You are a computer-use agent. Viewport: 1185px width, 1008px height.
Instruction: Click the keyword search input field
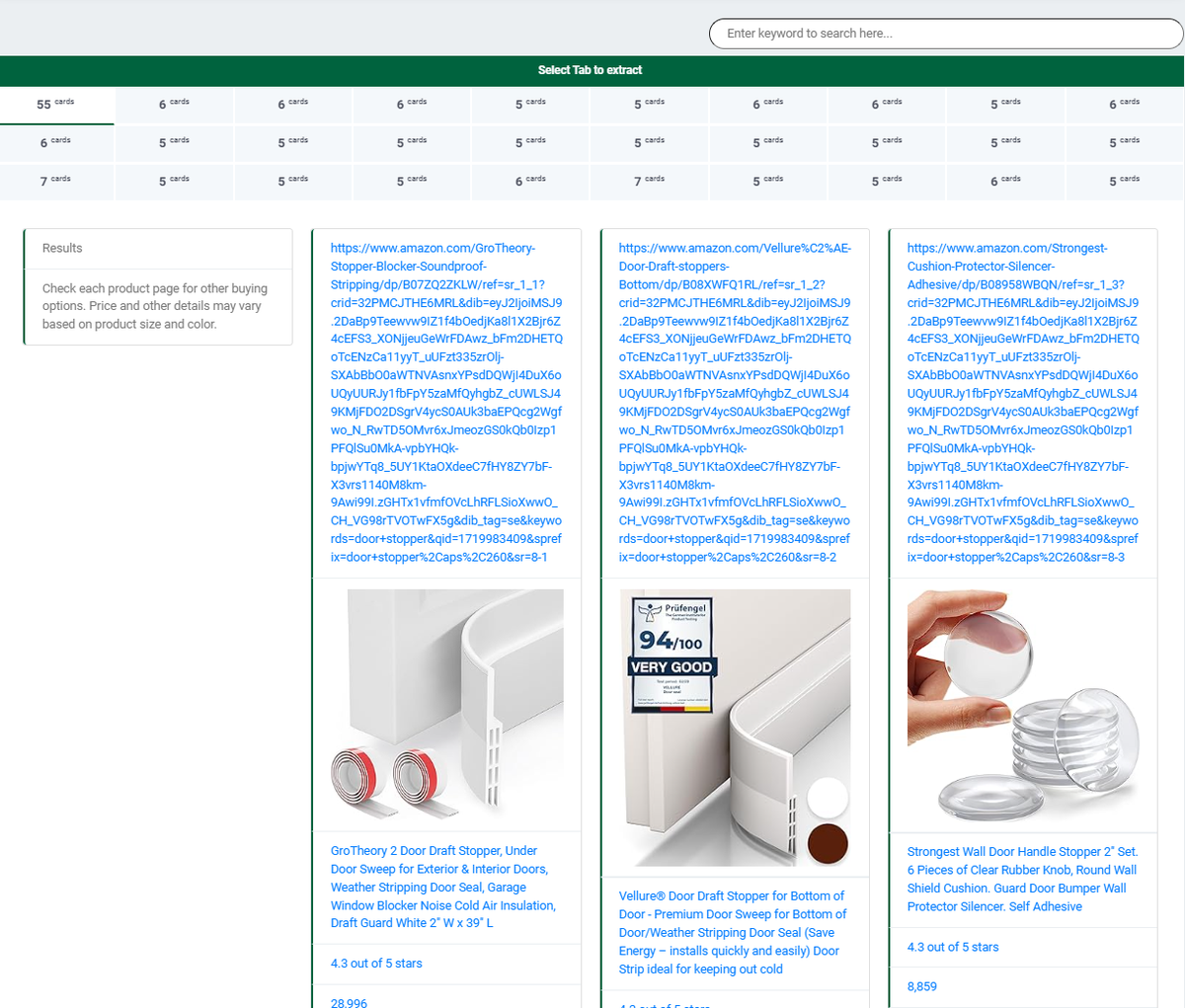(x=946, y=34)
